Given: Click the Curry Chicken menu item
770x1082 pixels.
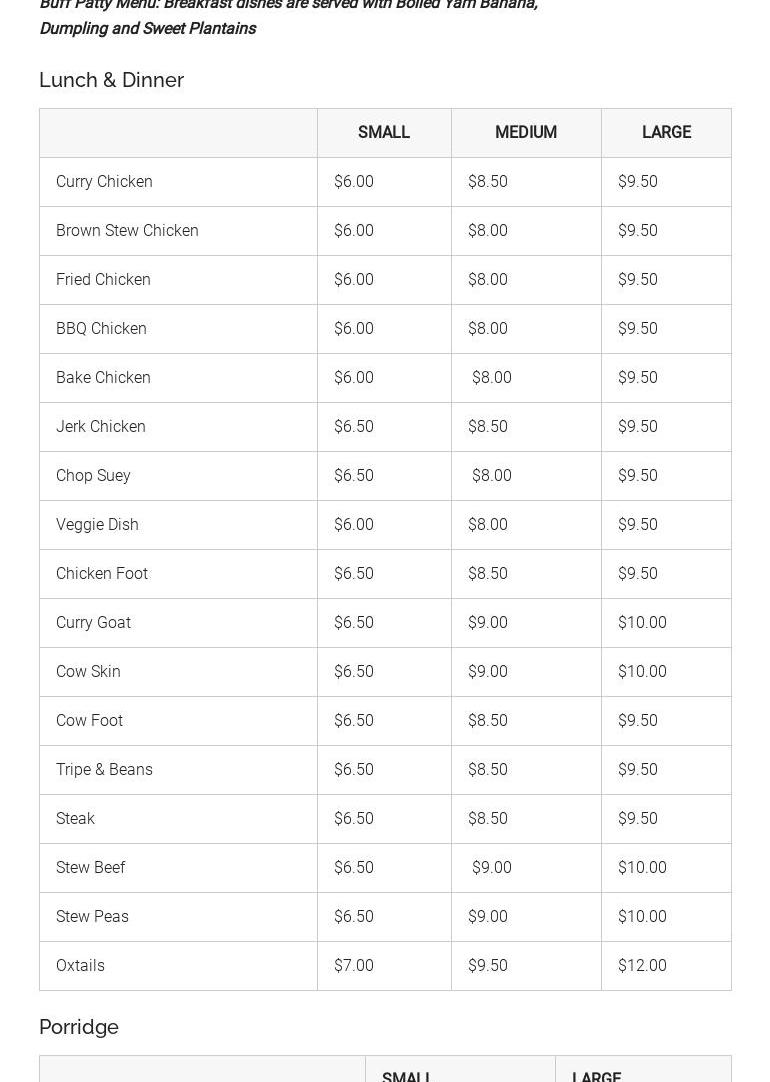Looking at the screenshot, I should pos(104,181).
